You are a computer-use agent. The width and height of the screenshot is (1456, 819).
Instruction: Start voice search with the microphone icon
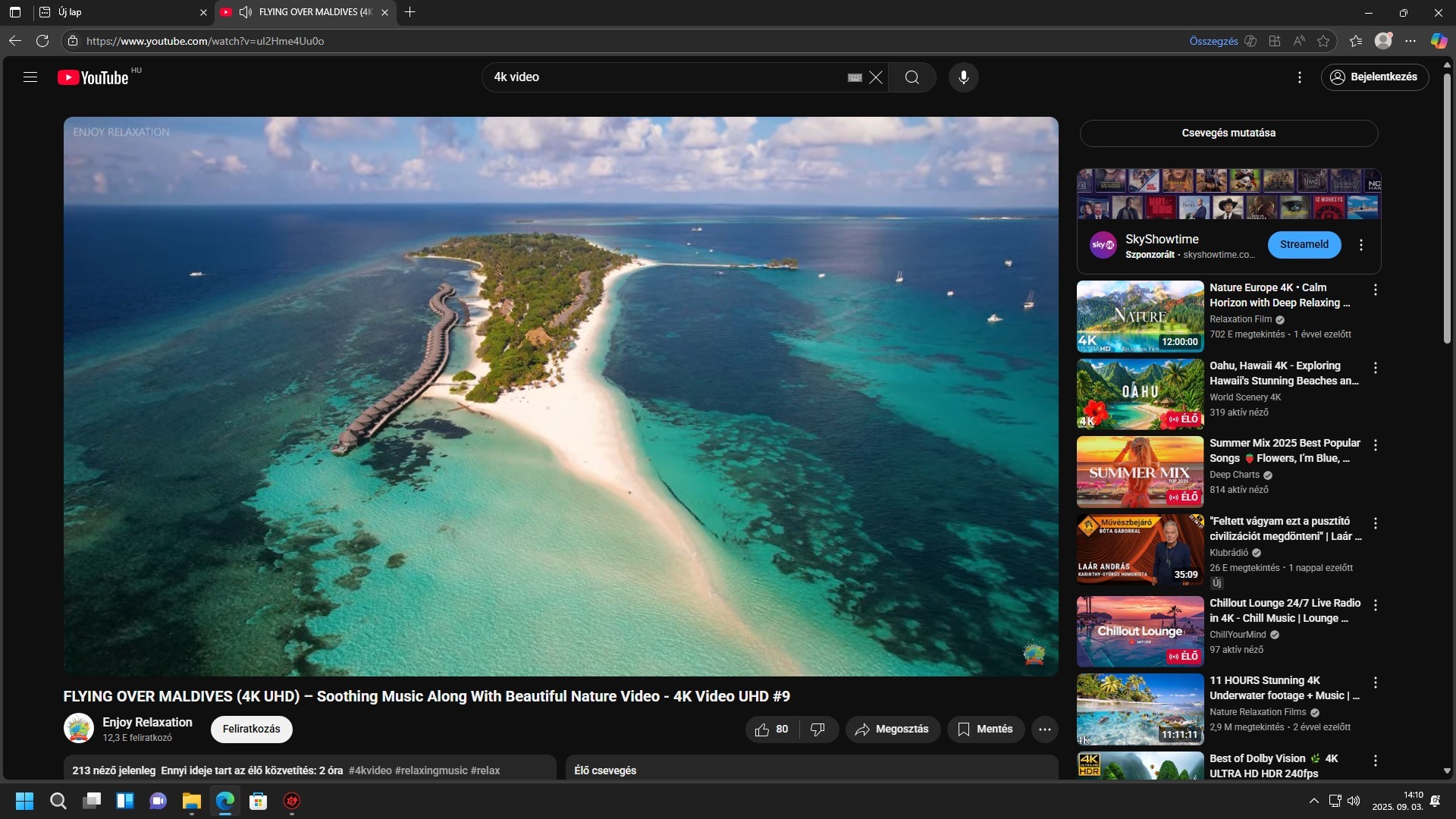[963, 77]
